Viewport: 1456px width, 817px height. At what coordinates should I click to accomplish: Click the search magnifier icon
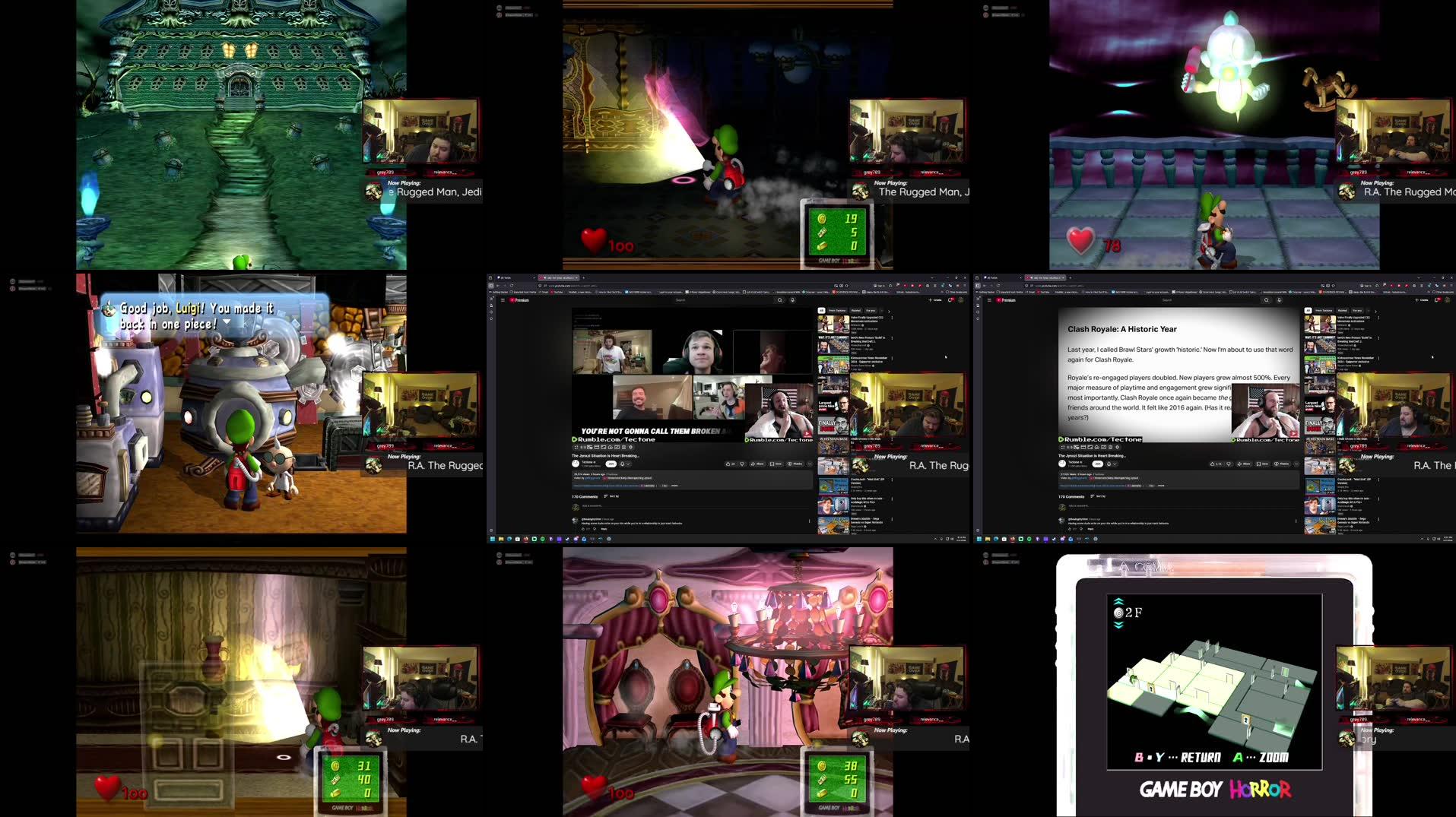[780, 299]
